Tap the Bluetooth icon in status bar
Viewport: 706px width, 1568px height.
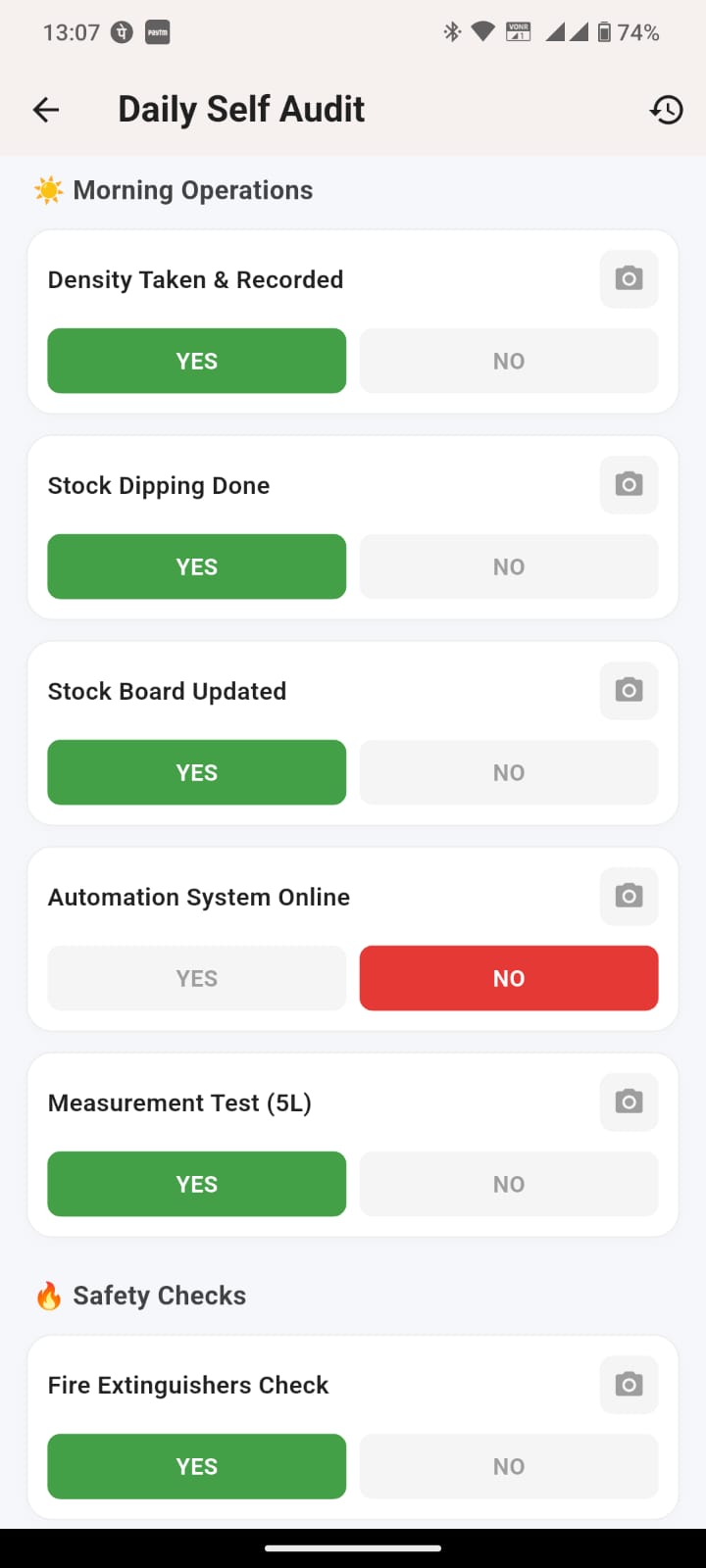click(452, 32)
